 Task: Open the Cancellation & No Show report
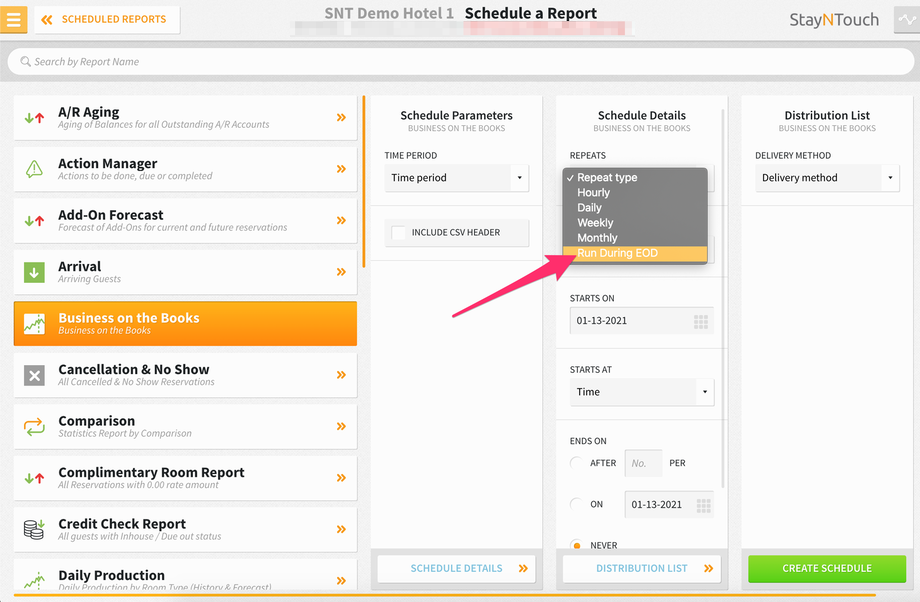pos(185,375)
